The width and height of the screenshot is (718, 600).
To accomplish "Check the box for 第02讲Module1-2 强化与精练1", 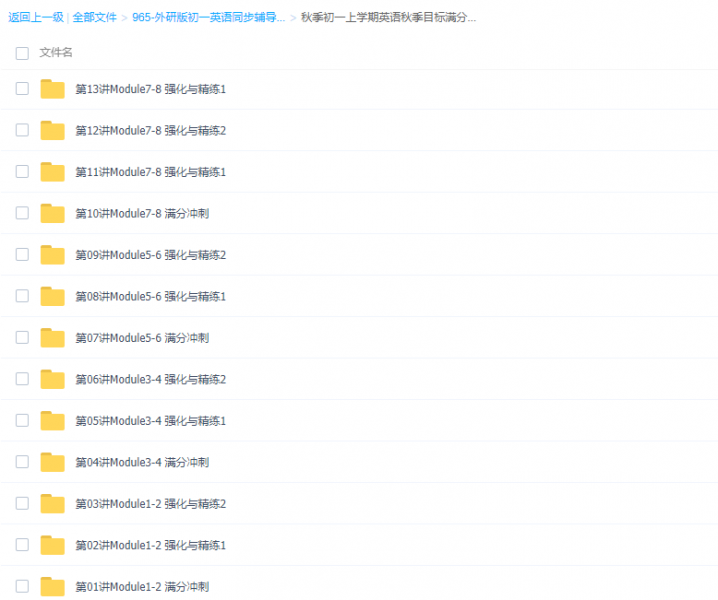I will point(22,545).
